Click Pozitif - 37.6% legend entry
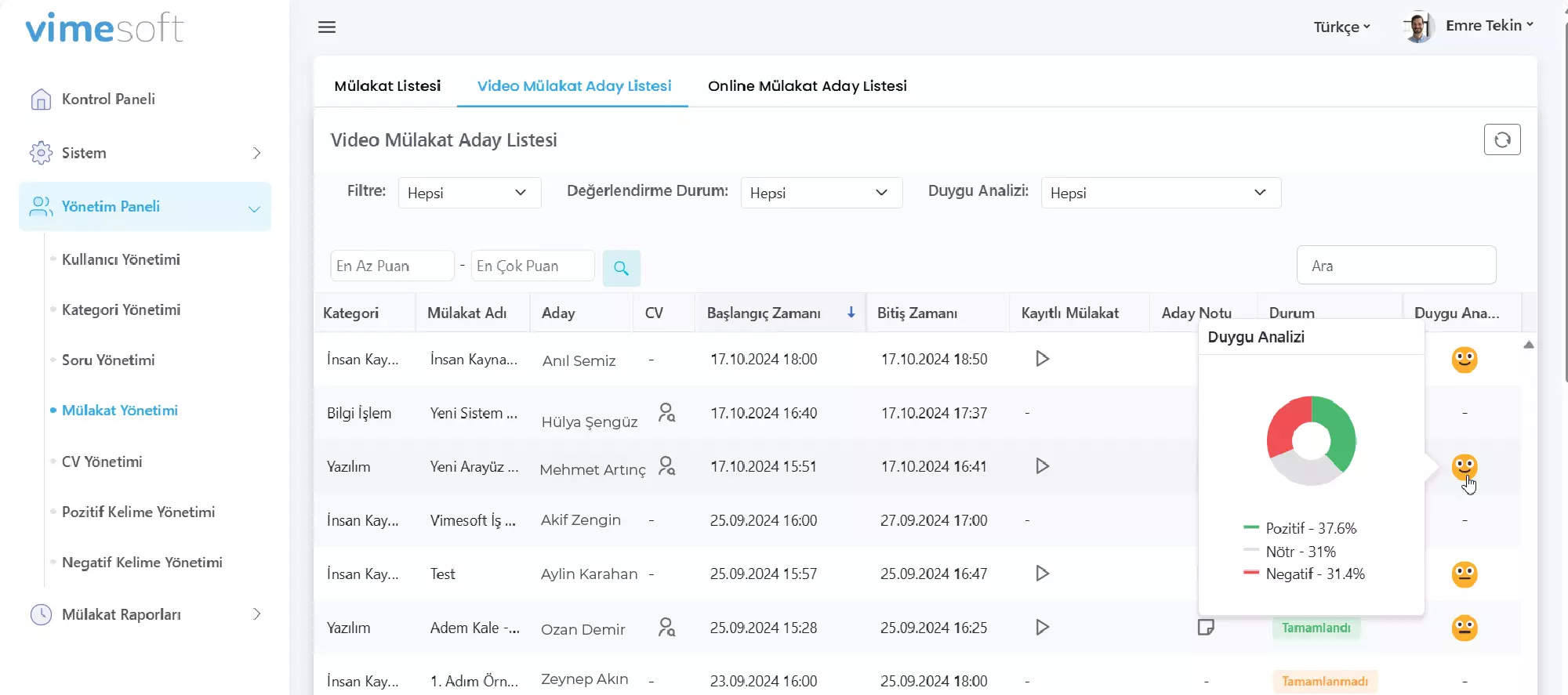This screenshot has width=1568, height=695. point(1300,528)
